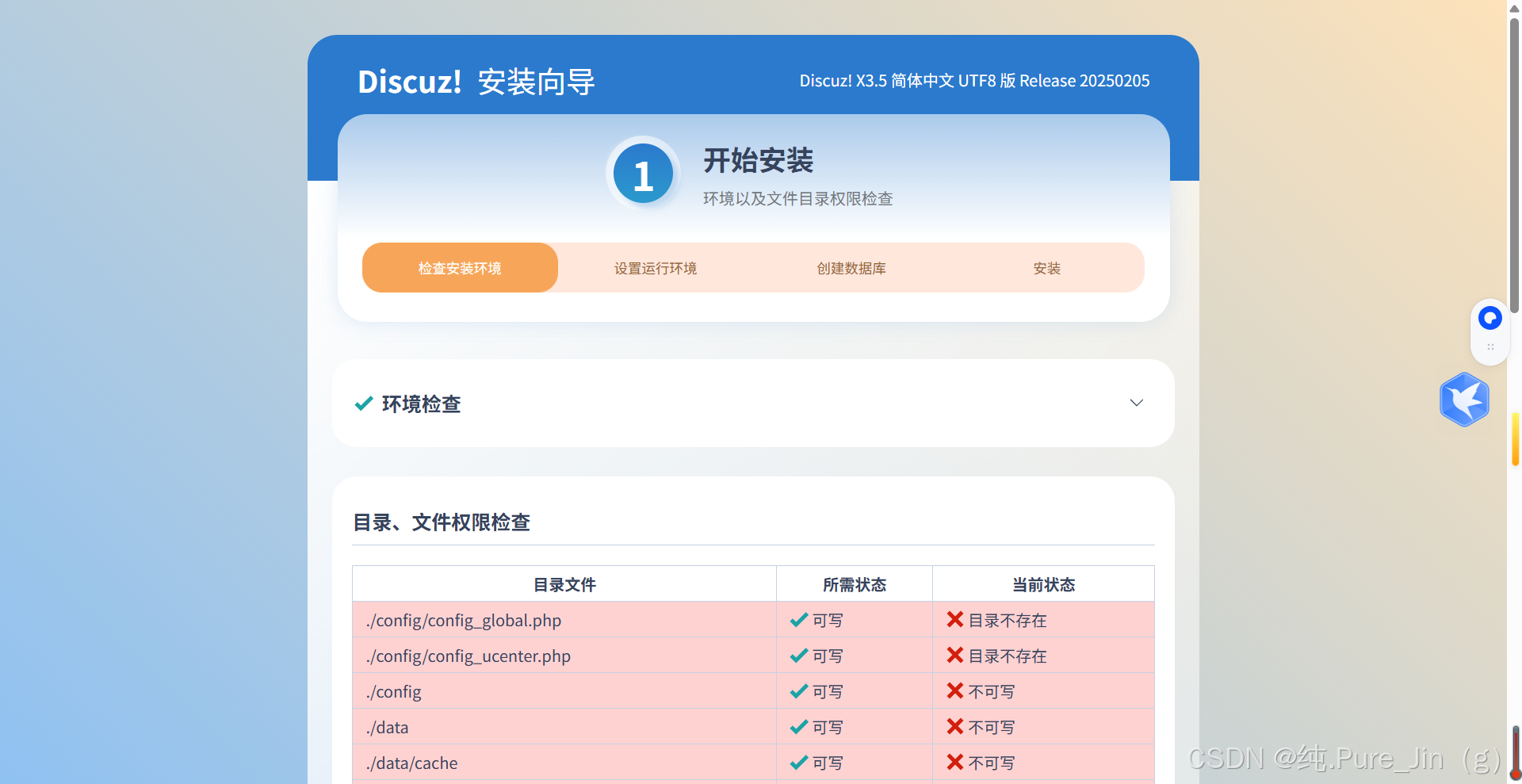Viewport: 1522px width, 784px height.
Task: Click the Discuz! X3.5 Release 20250205 version text
Action: pyautogui.click(x=974, y=81)
